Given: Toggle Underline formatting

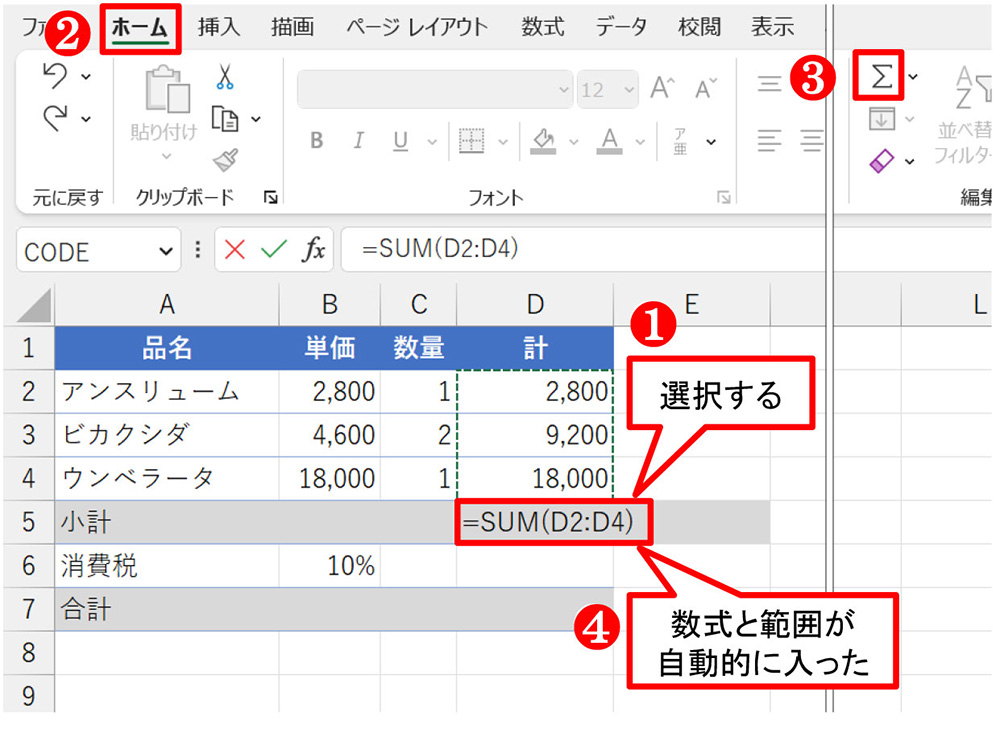Looking at the screenshot, I should pyautogui.click(x=400, y=141).
